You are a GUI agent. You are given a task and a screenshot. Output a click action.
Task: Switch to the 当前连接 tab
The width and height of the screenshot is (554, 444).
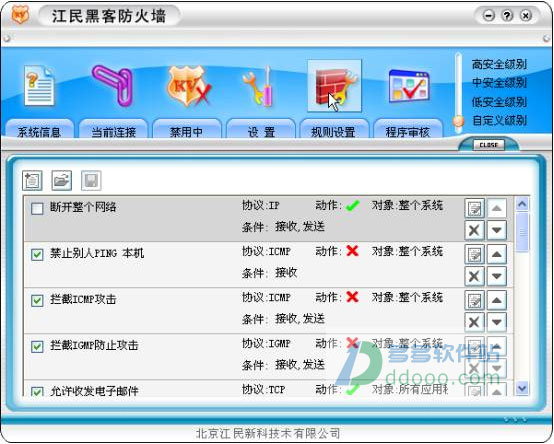(113, 129)
